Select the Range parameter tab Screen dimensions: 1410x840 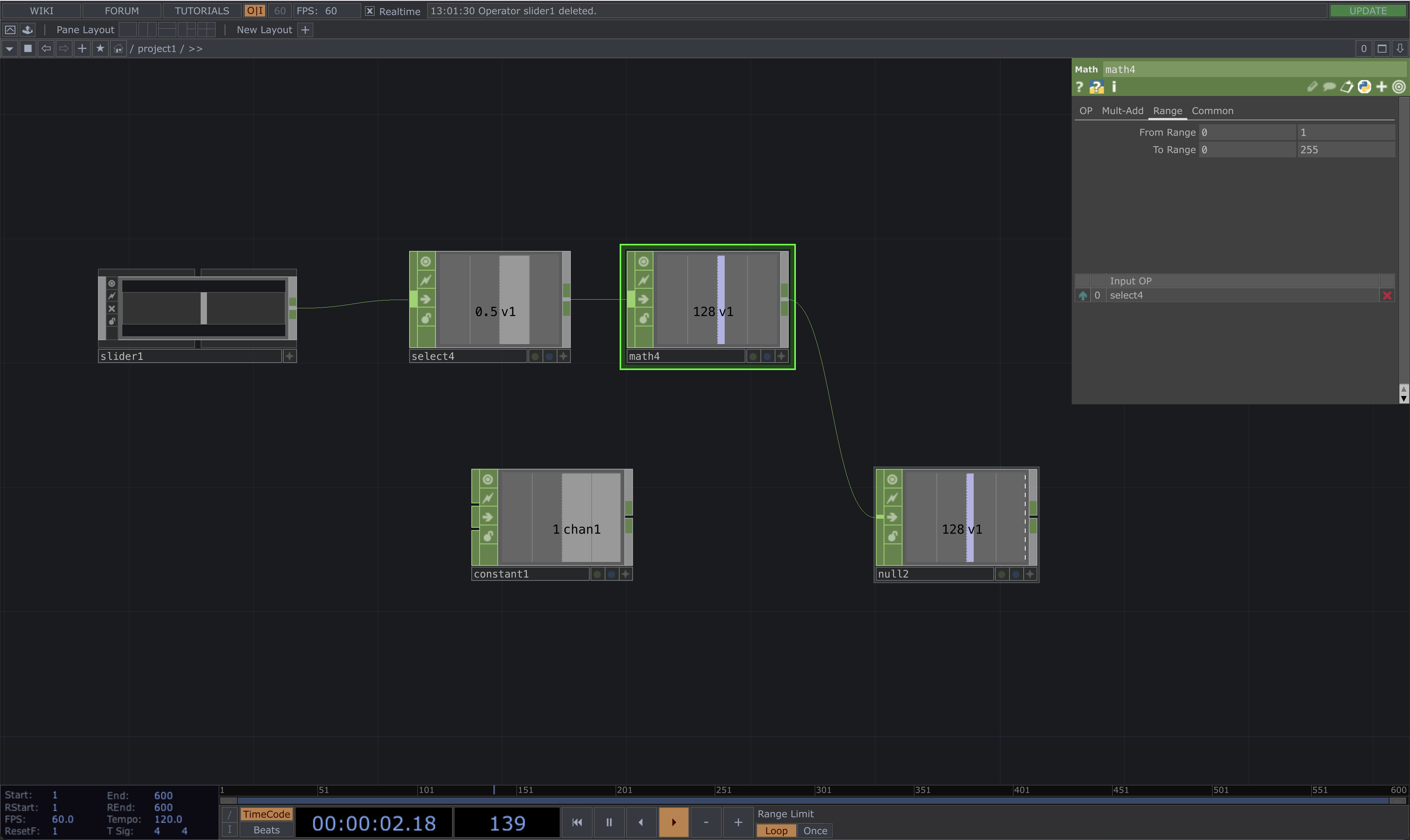click(x=1167, y=111)
